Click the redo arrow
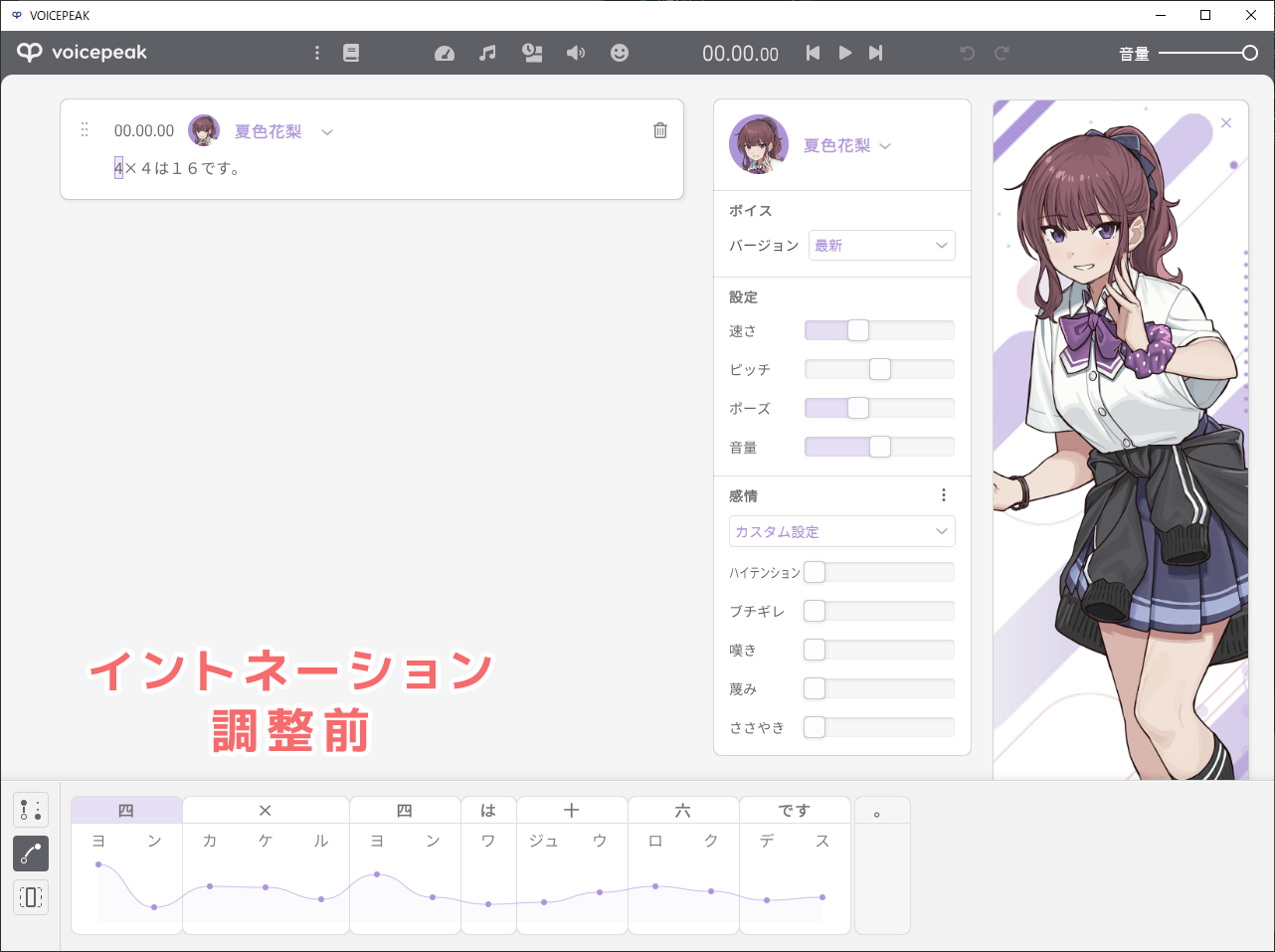Image resolution: width=1275 pixels, height=952 pixels. click(1002, 53)
